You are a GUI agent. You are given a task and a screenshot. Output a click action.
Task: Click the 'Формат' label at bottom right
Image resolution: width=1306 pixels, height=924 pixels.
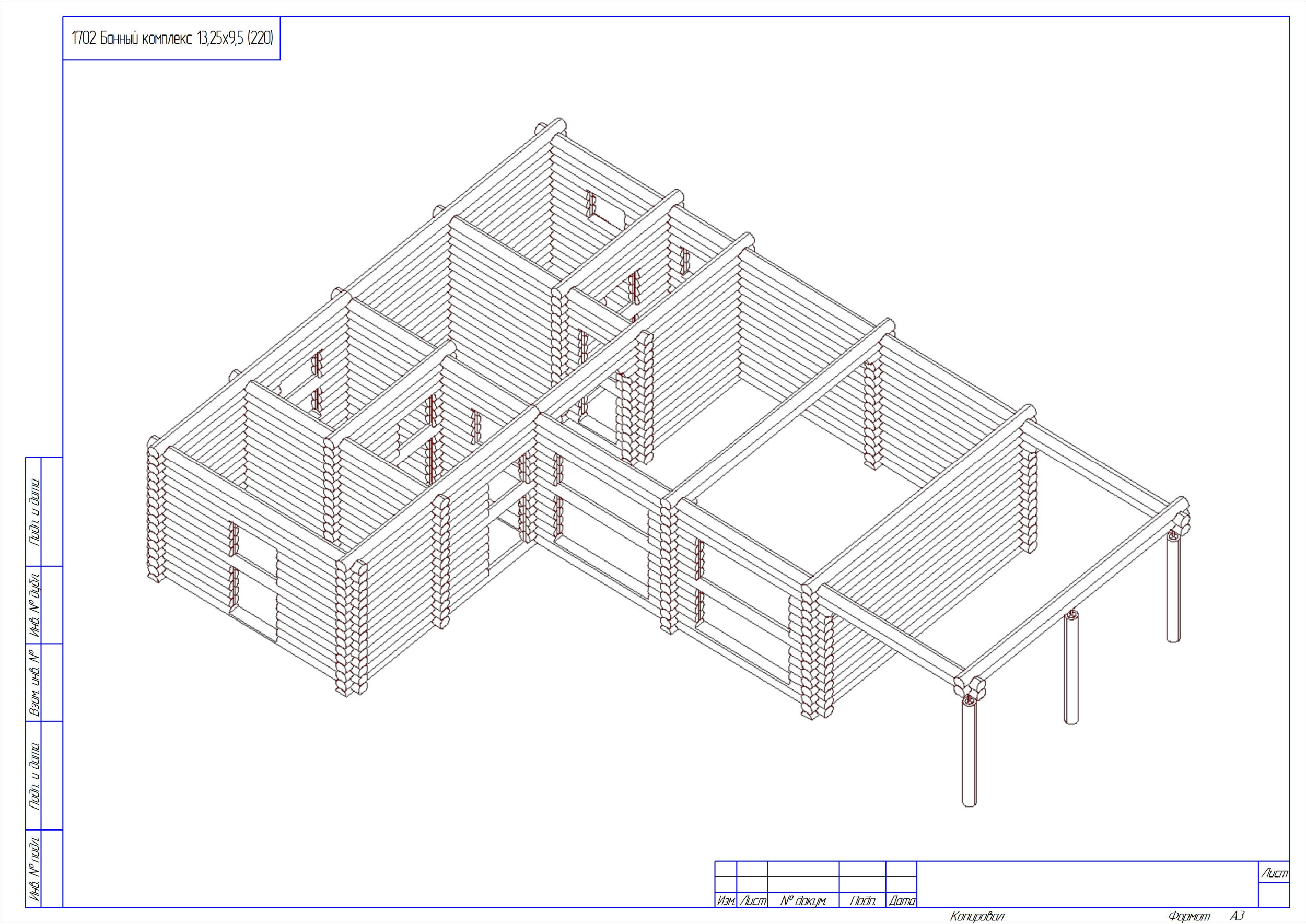click(1189, 917)
